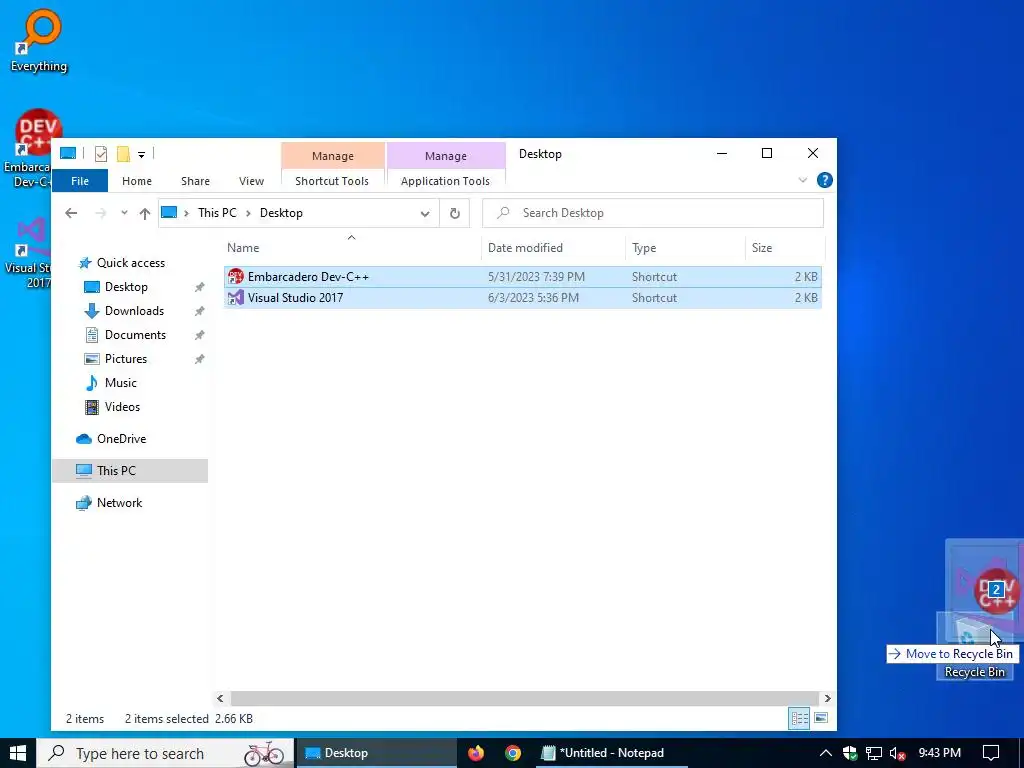Click the taskbar search box
1024x768 pixels.
[165, 753]
